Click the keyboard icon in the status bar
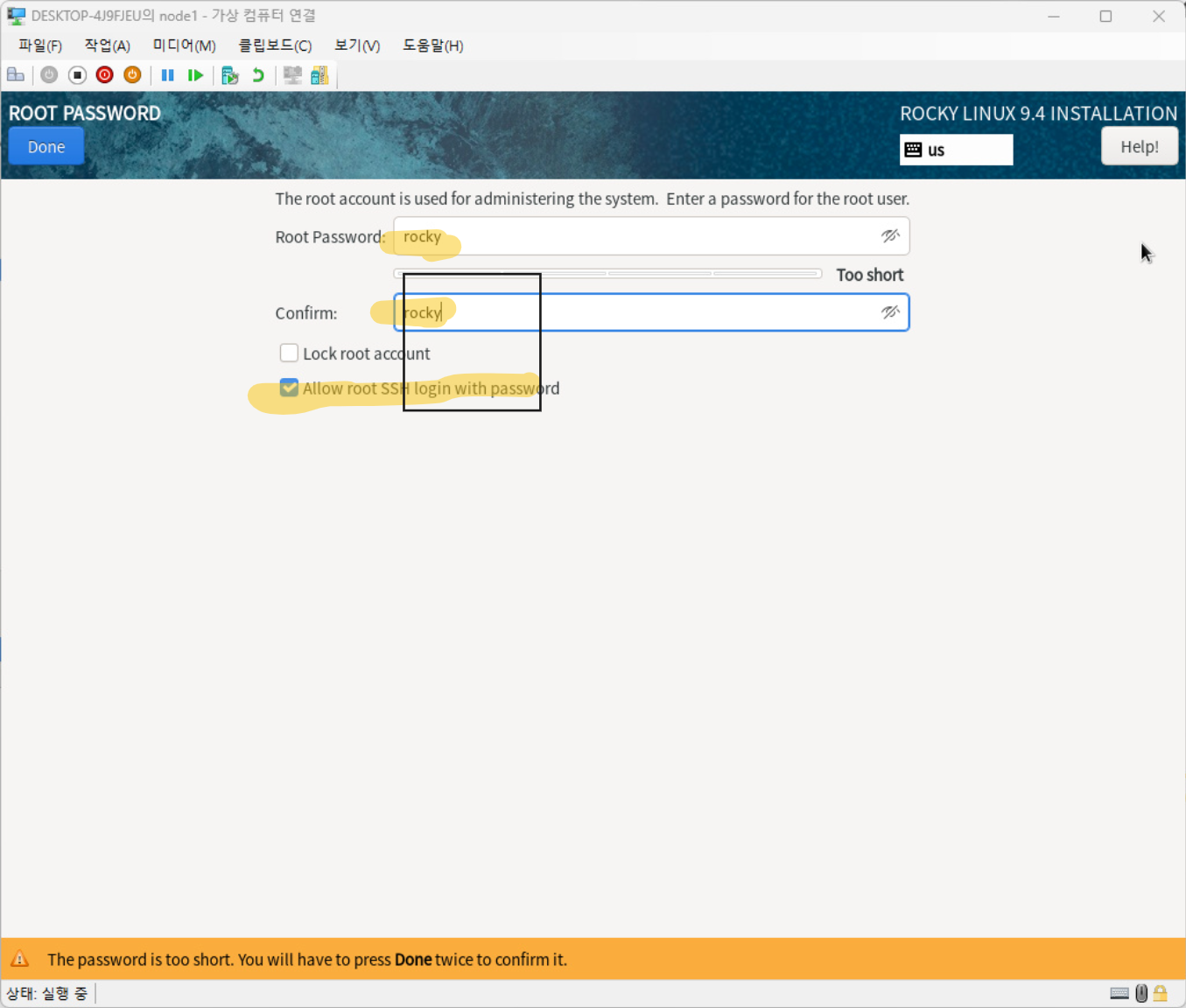Image resolution: width=1186 pixels, height=1008 pixels. (1119, 993)
